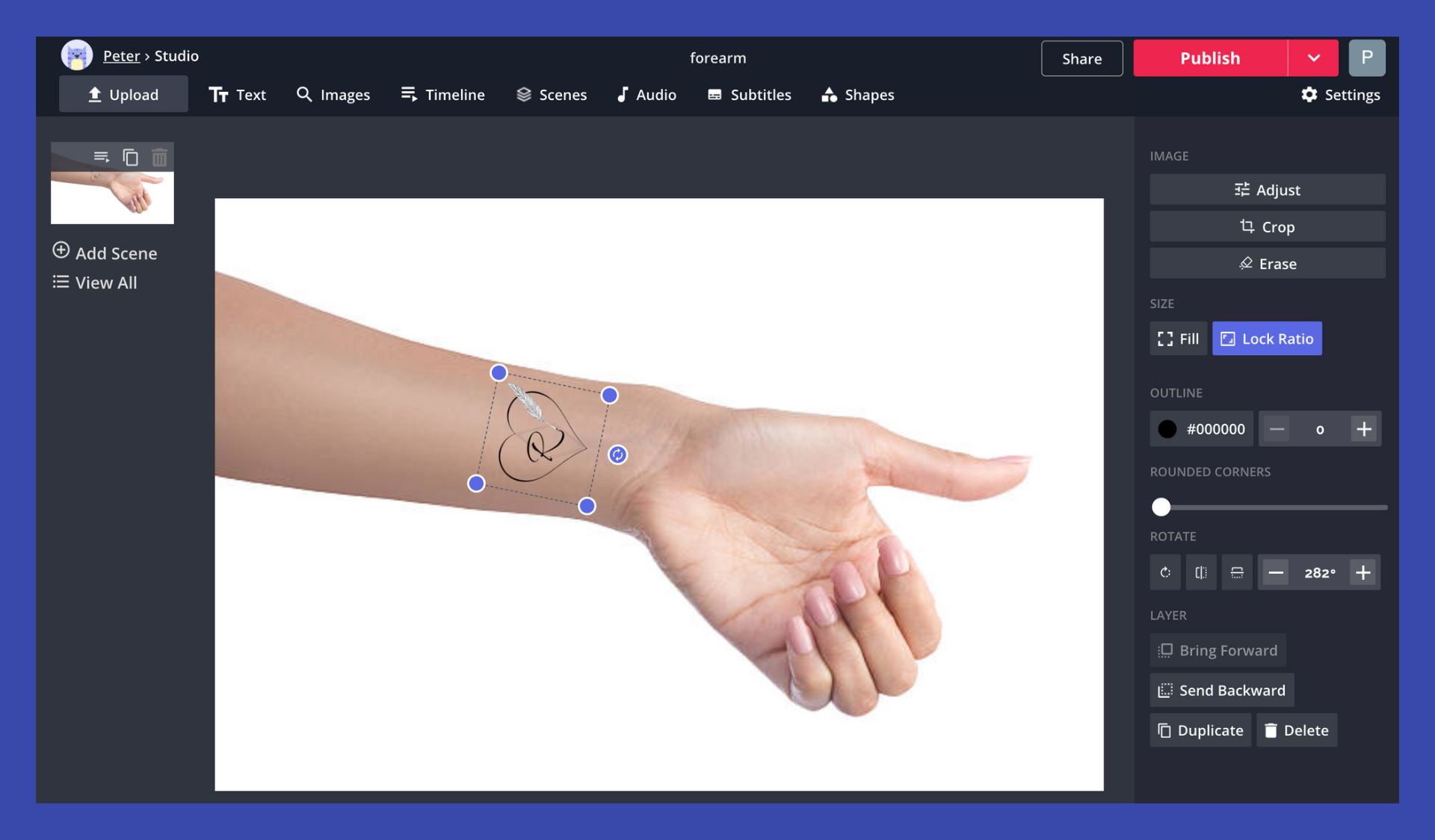This screenshot has width=1435, height=840.
Task: Click Bring Forward layer button
Action: coord(1218,649)
